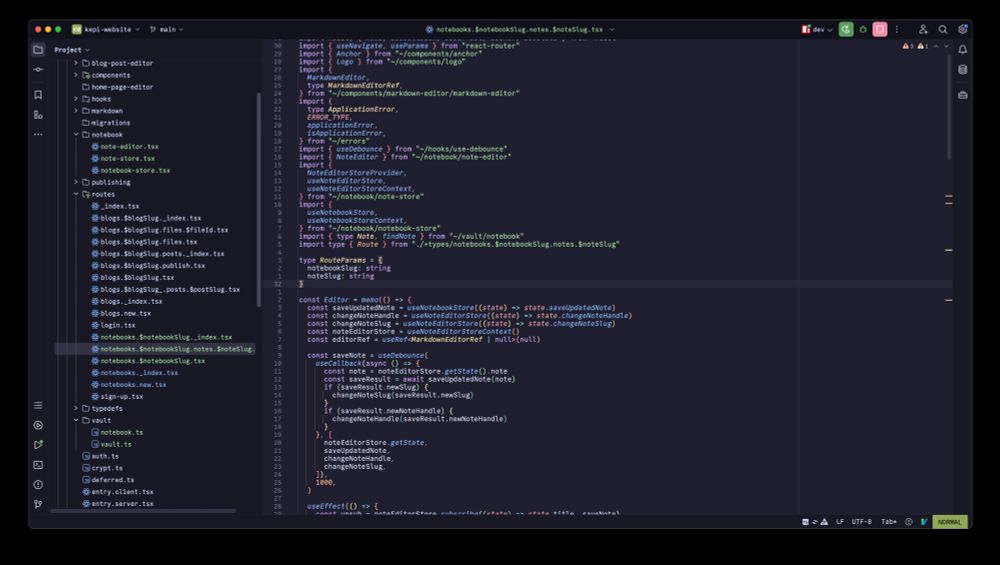Expand the blog-post-editor folder
This screenshot has height=565, width=1000.
tap(76, 63)
